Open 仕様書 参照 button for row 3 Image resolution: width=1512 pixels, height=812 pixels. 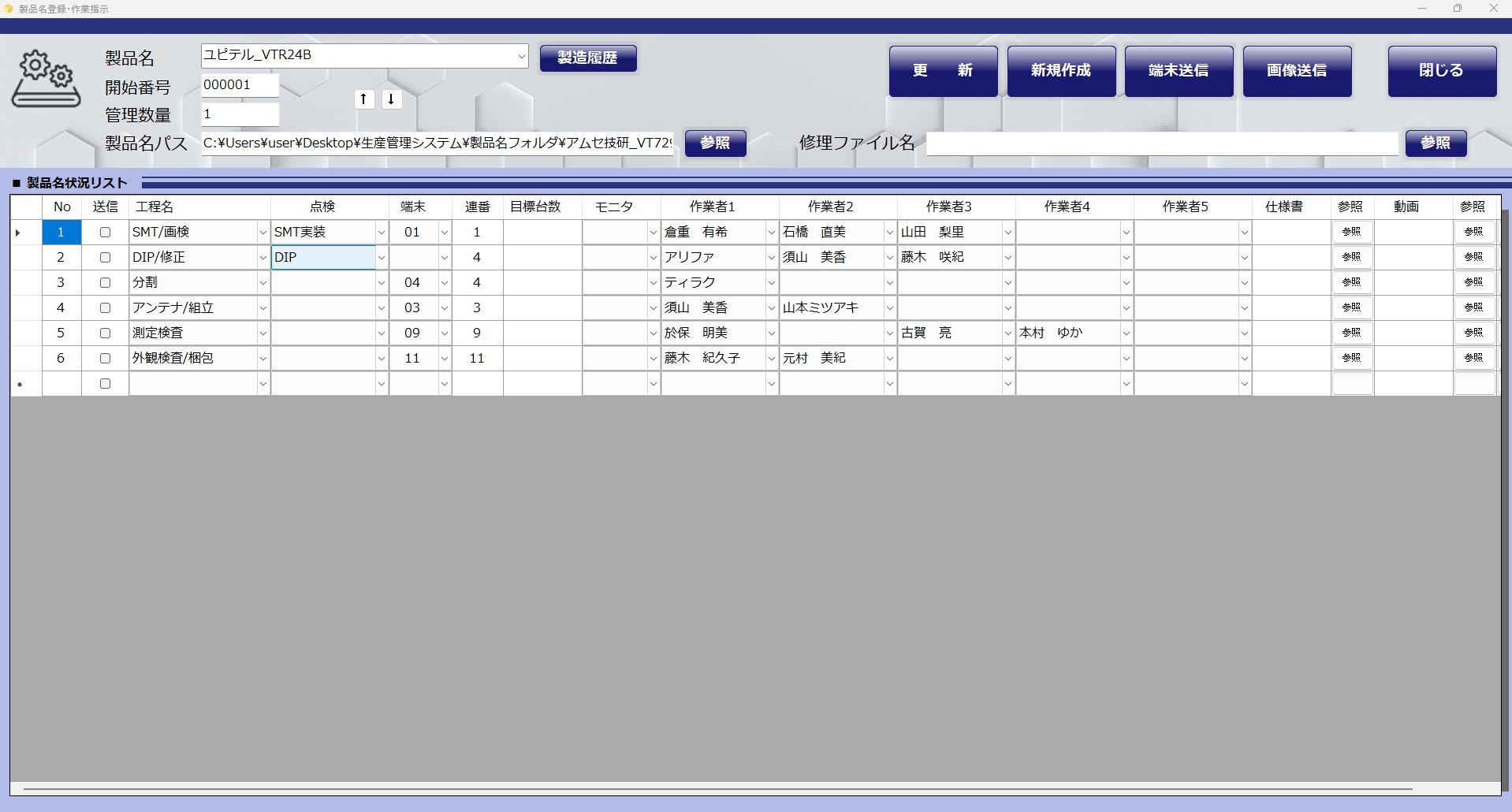(1351, 282)
